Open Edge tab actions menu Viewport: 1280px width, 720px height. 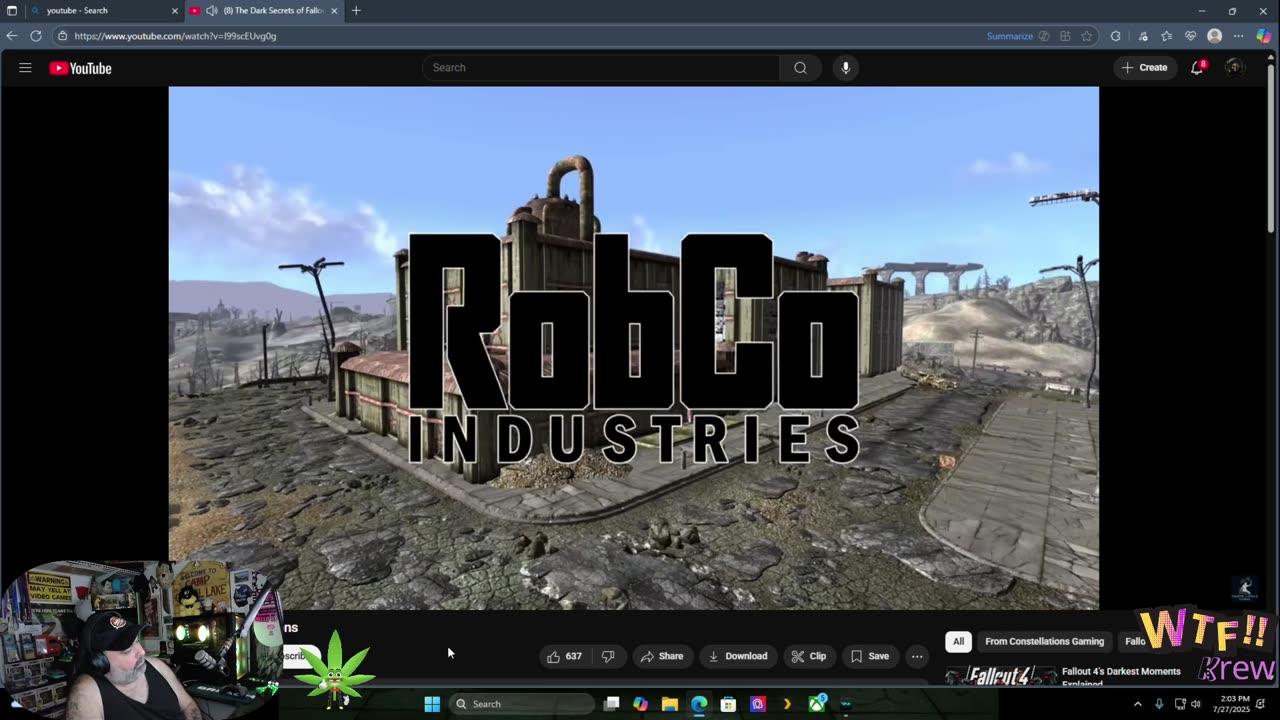(x=11, y=11)
